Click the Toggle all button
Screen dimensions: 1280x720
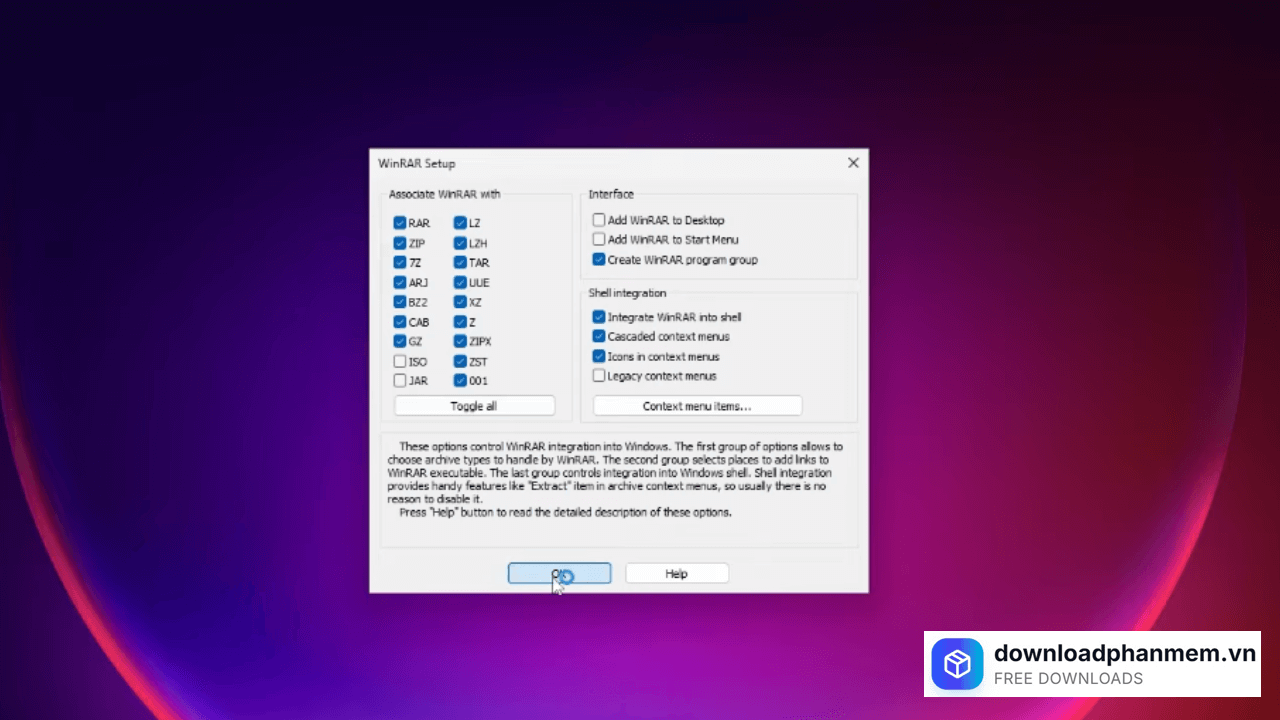pyautogui.click(x=474, y=406)
